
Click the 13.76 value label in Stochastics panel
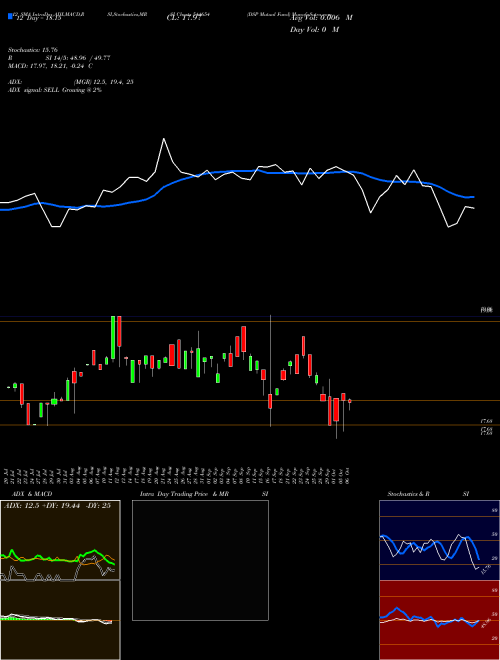tap(485, 570)
